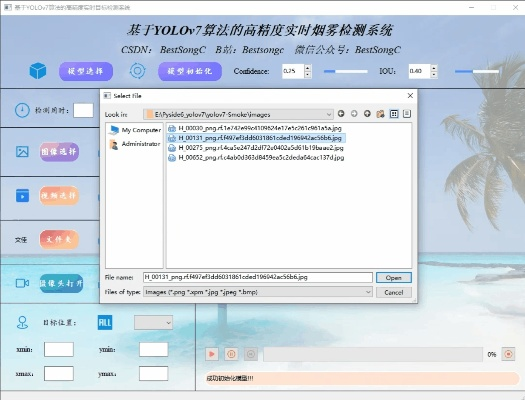This screenshot has width=525, height=400.
Task: Click Cancel in file dialog
Action: (x=394, y=292)
